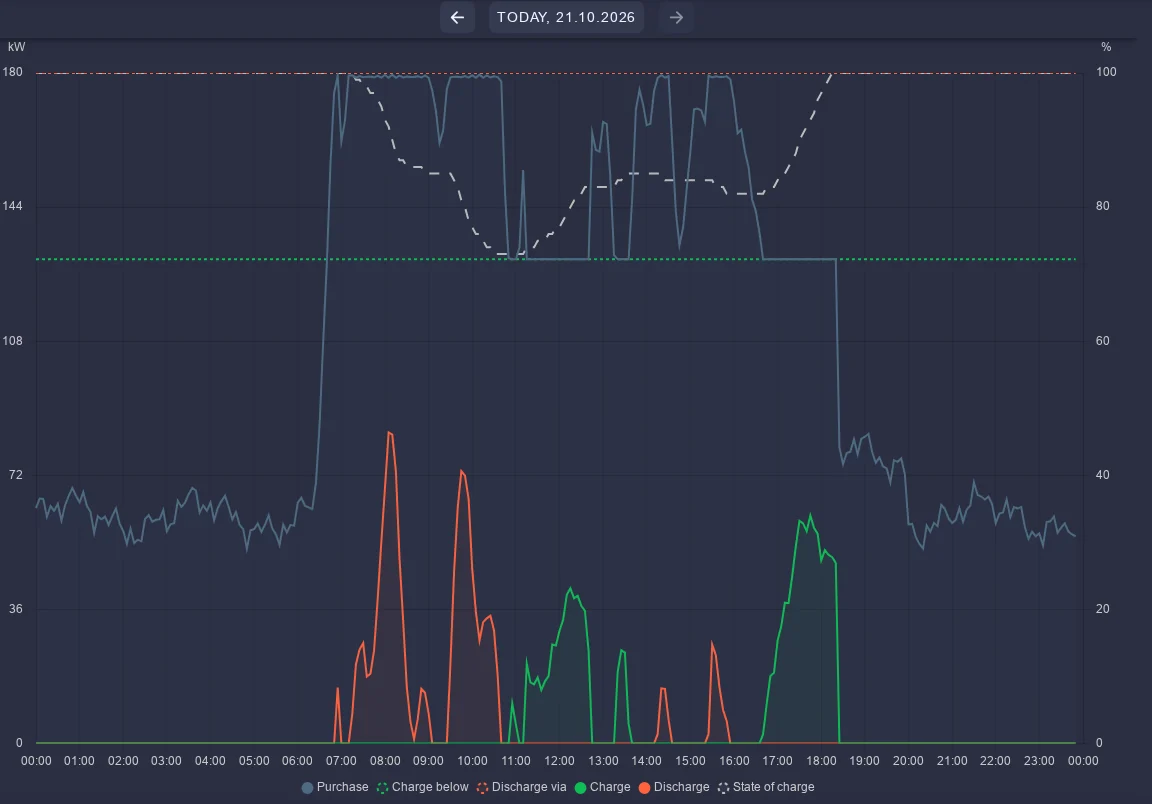The width and height of the screenshot is (1152, 804).
Task: Click the 23:00 x-axis time label
Action: [1039, 761]
